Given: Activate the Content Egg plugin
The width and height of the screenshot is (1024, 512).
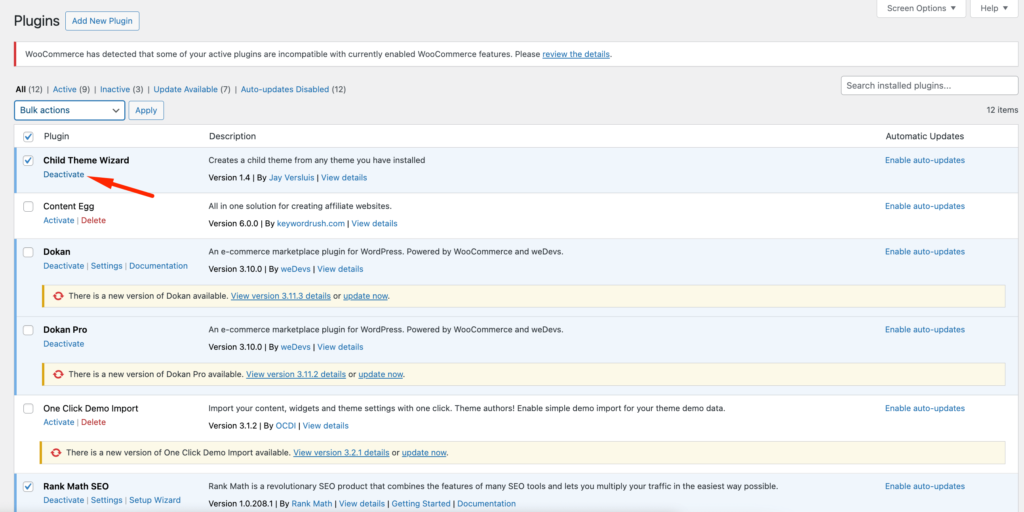Looking at the screenshot, I should click(59, 220).
